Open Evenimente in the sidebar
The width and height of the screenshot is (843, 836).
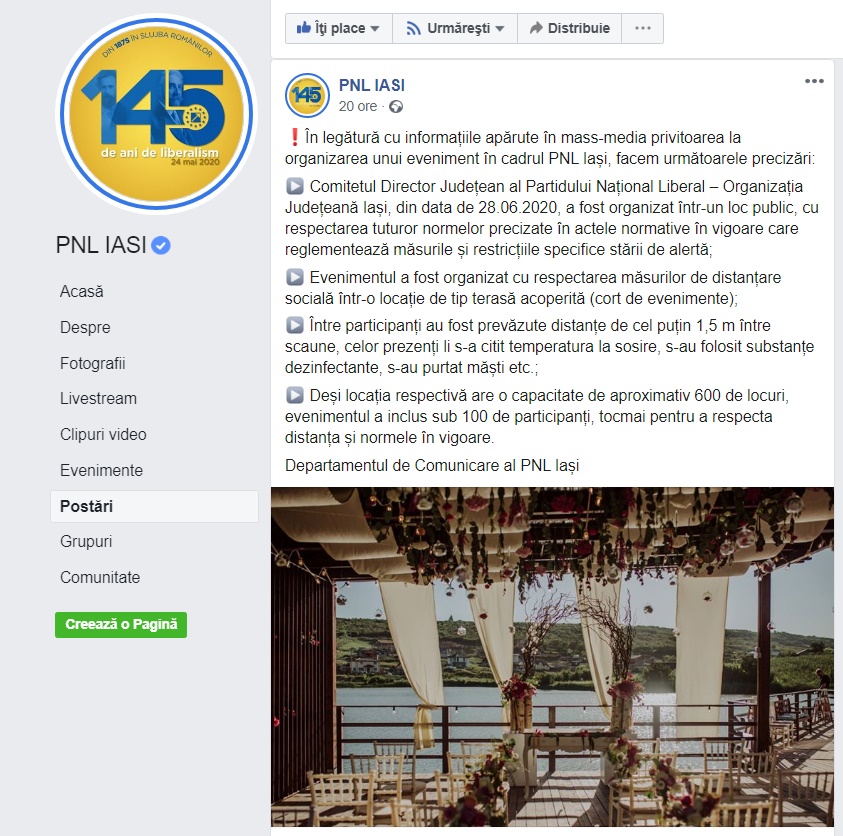click(102, 470)
